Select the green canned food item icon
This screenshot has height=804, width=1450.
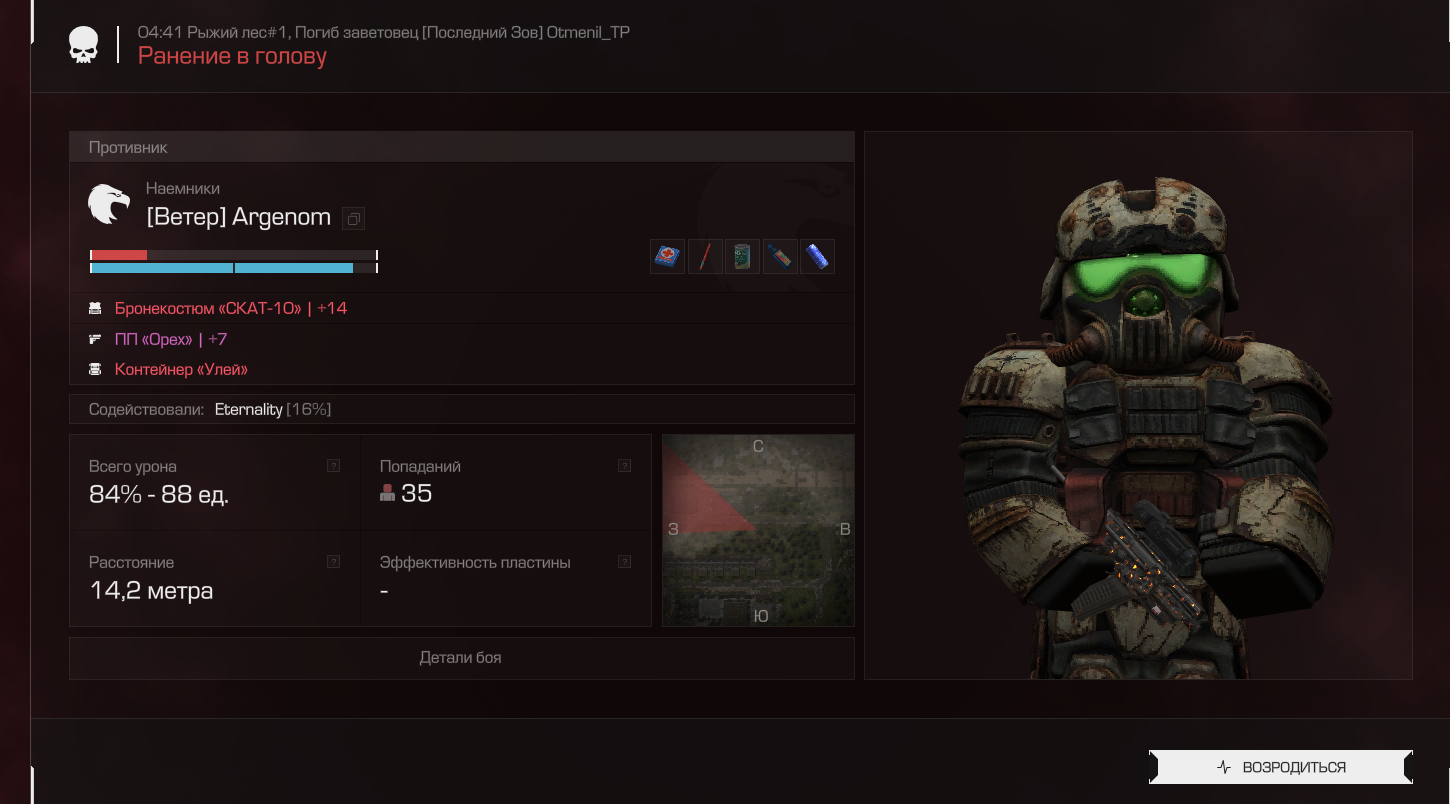click(742, 257)
